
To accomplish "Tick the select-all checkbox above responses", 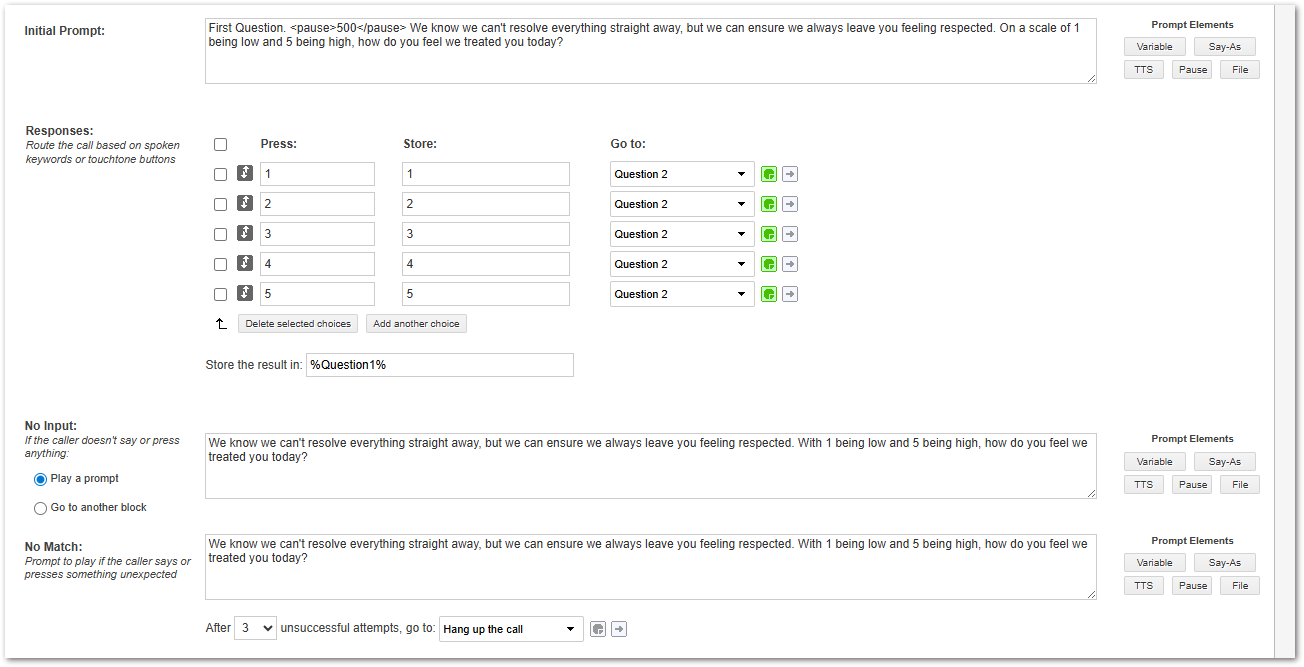I will (x=221, y=144).
